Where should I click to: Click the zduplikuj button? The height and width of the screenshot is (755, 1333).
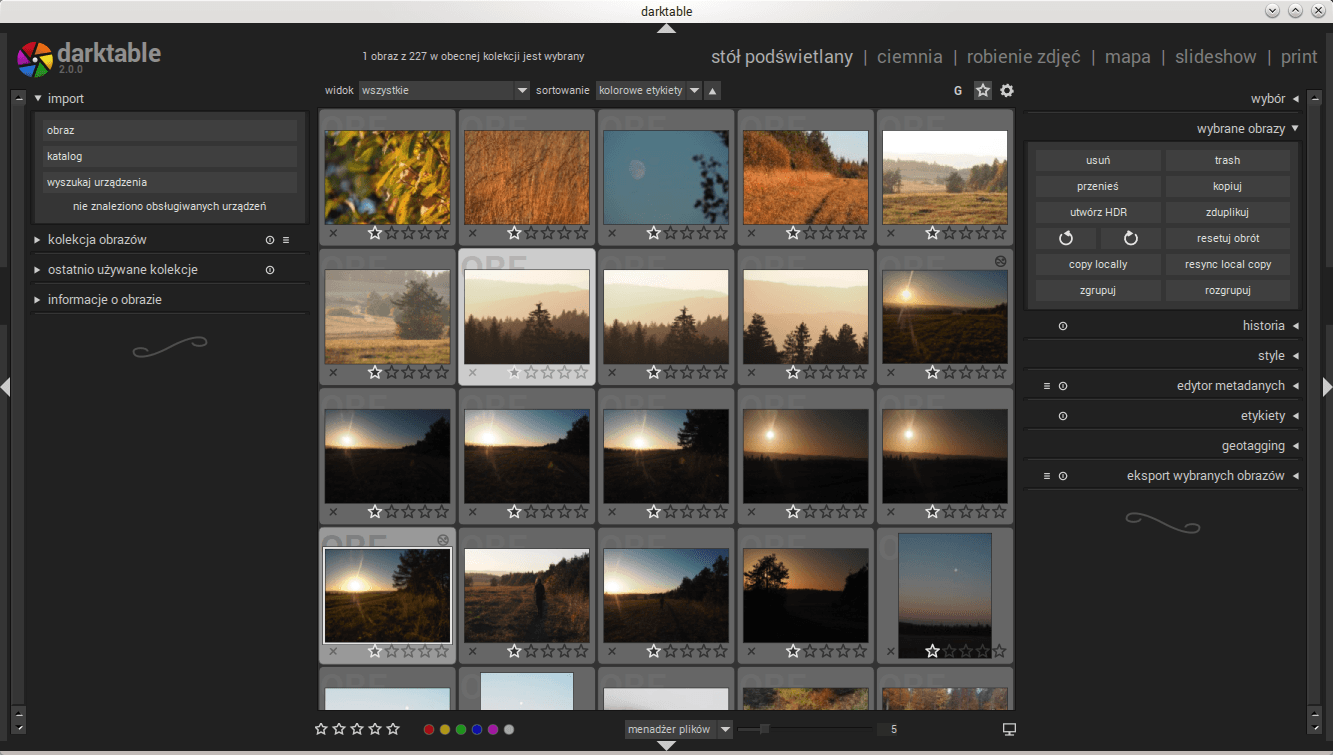pyautogui.click(x=1227, y=212)
